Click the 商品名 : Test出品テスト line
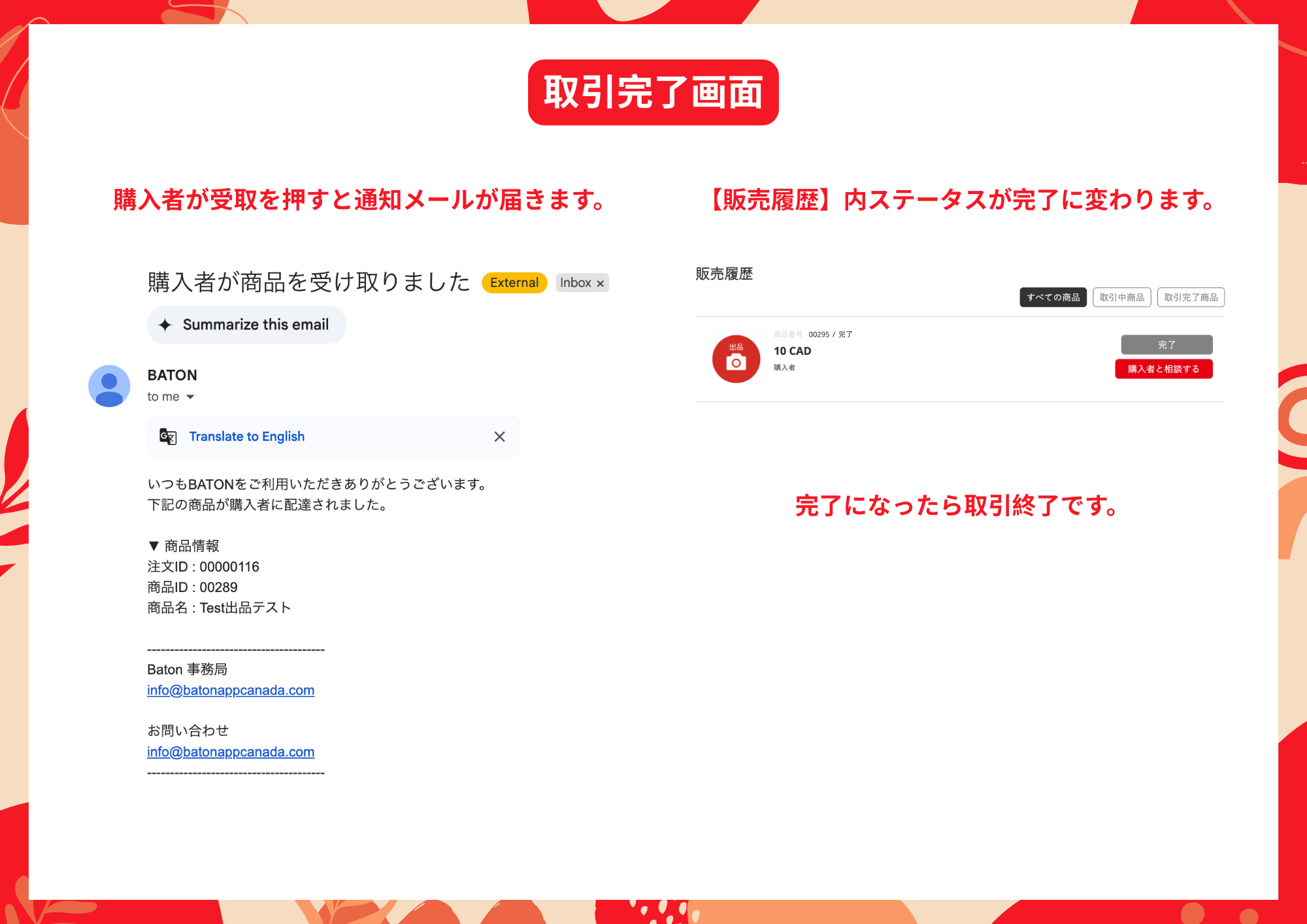This screenshot has height=924, width=1307. [x=219, y=608]
